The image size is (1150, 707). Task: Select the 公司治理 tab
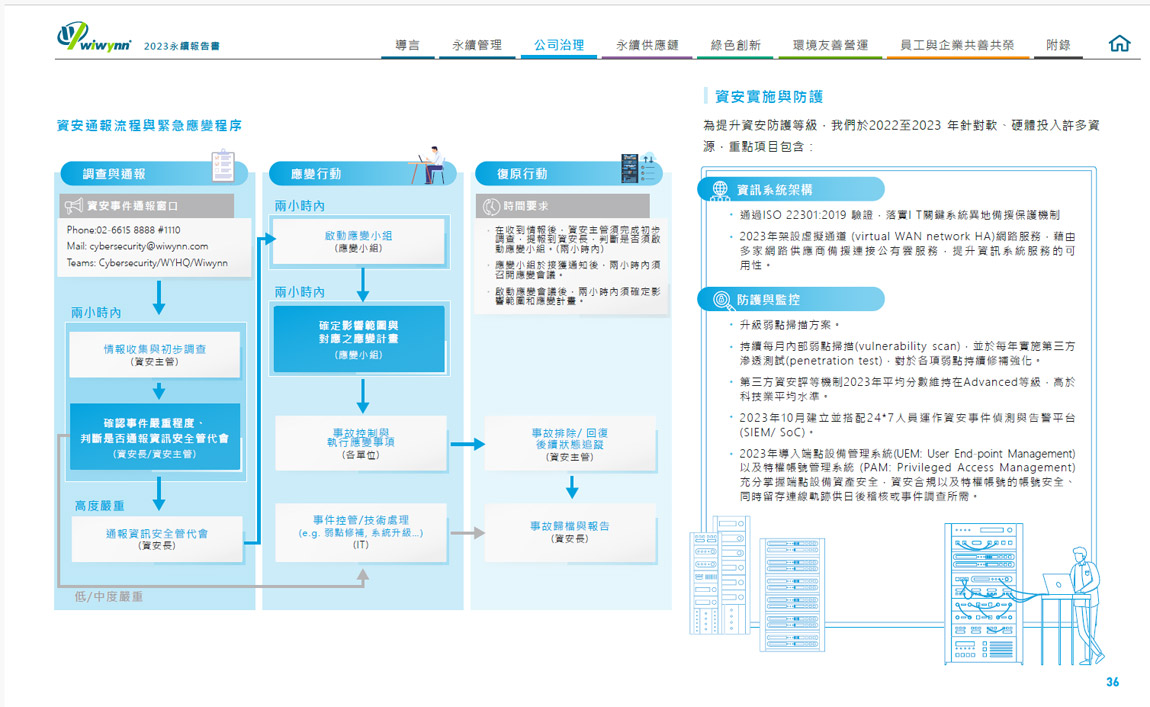pos(558,45)
